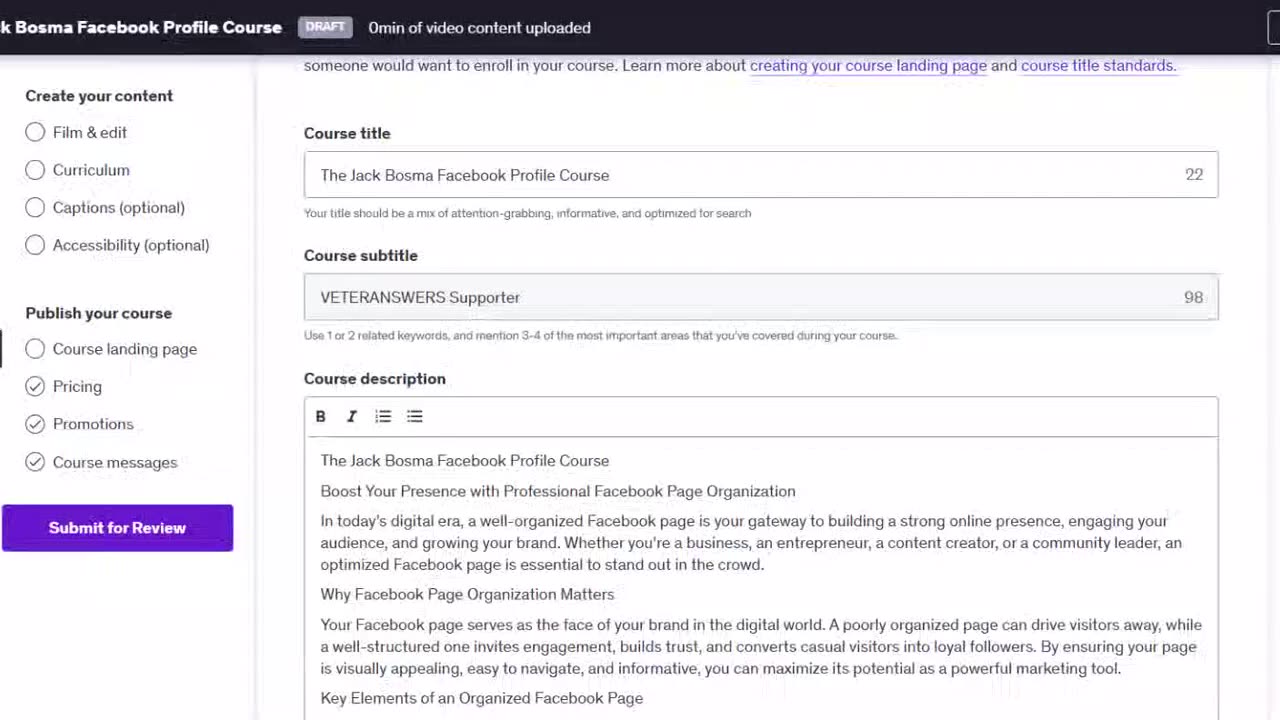Open the creating your course landing page link
This screenshot has height=720, width=1280.
(868, 66)
